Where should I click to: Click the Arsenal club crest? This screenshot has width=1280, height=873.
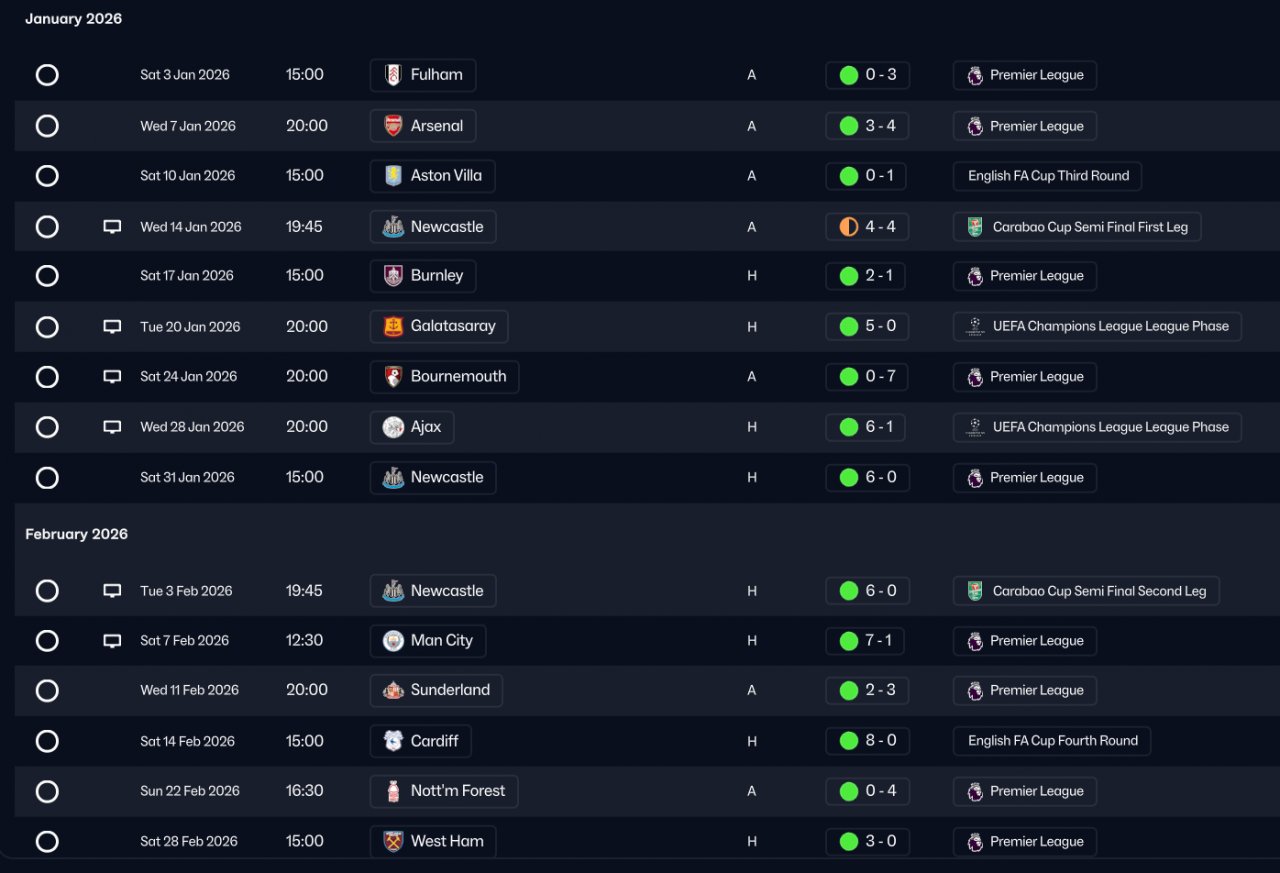[x=393, y=126]
